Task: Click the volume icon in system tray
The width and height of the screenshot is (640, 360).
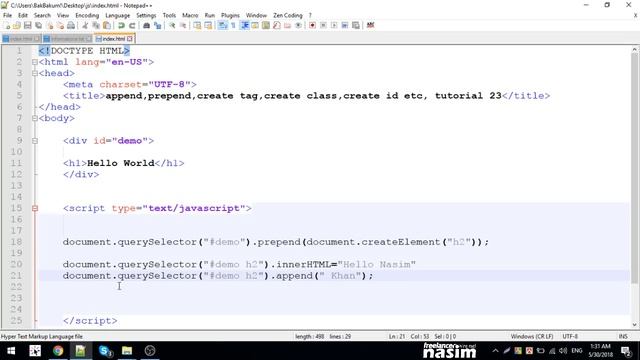Action: [563, 351]
